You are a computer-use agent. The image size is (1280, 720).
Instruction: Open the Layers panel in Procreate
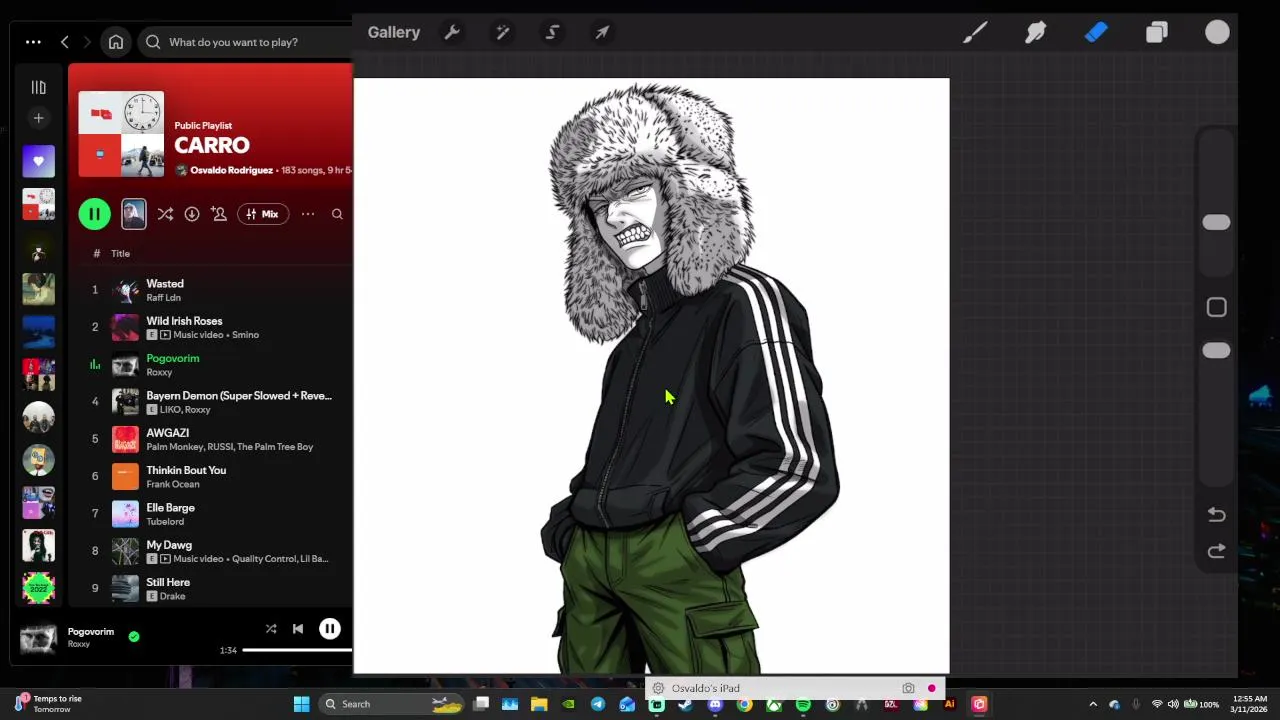(1157, 32)
